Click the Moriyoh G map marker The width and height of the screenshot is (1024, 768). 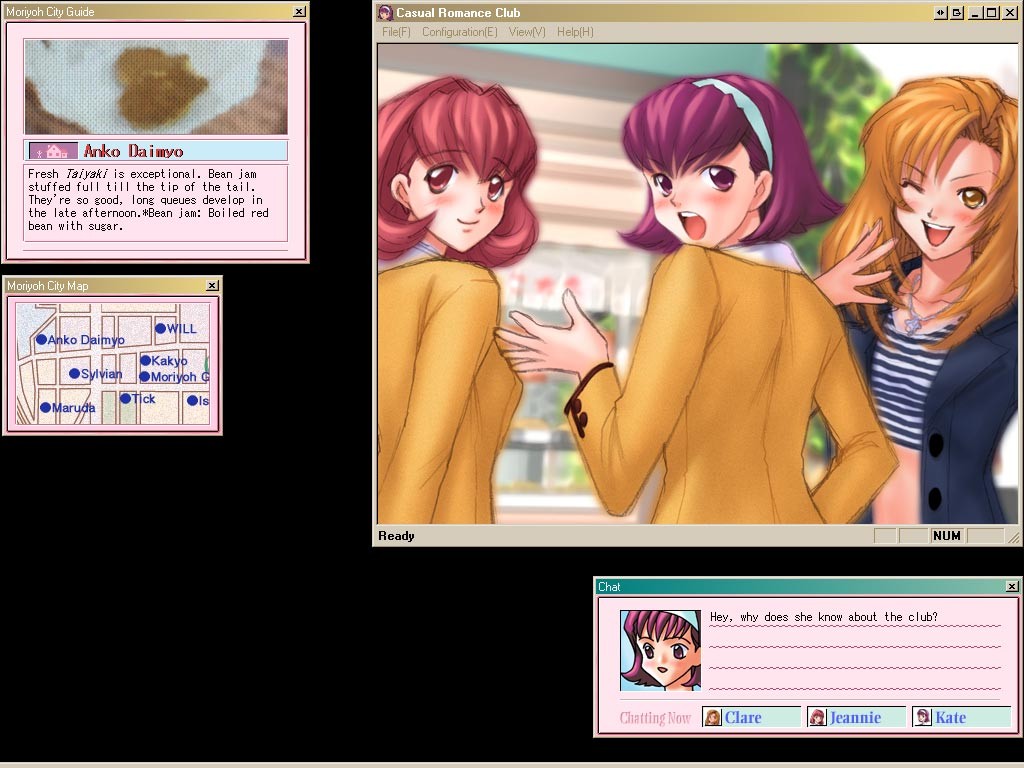[144, 377]
